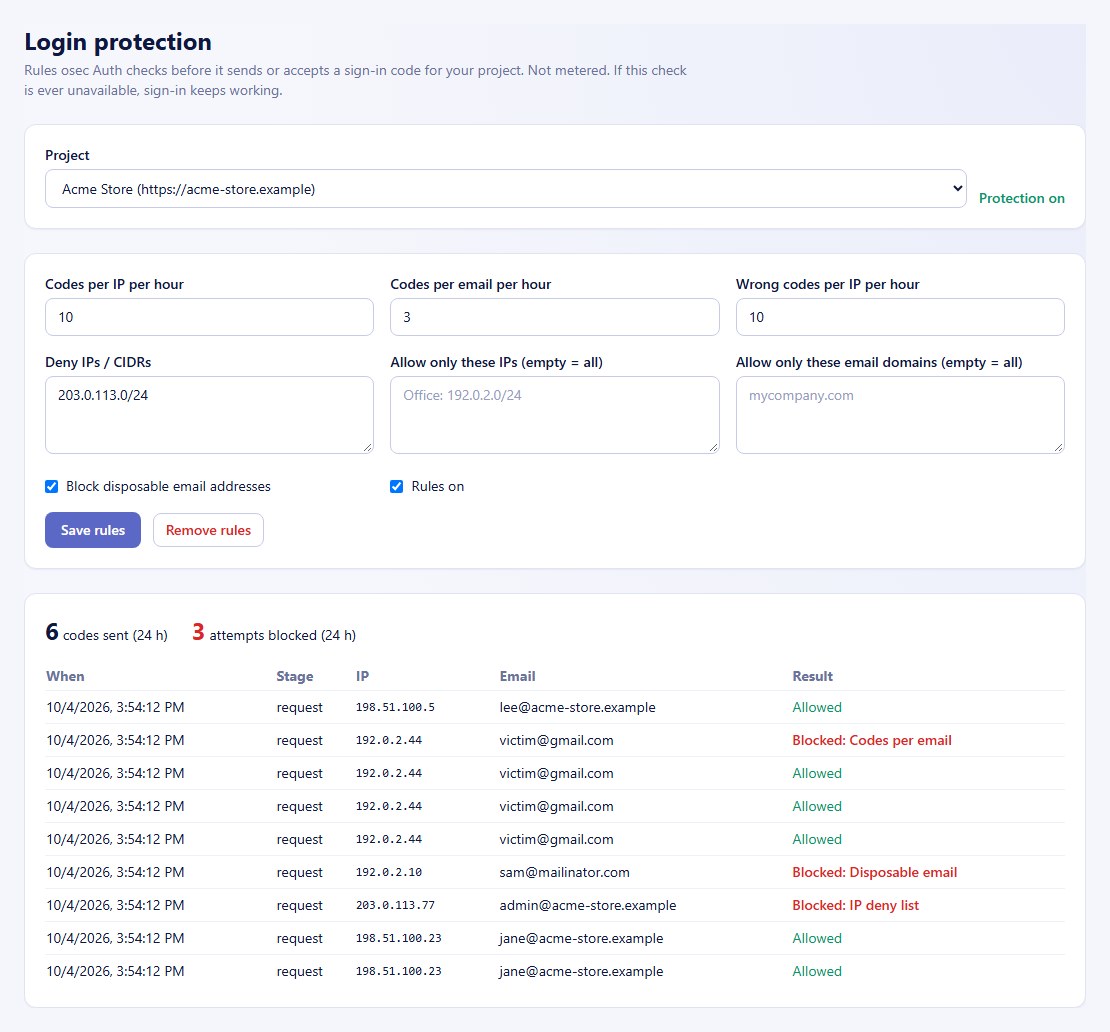
Task: Click IP address 203.0.113.77
Action: point(395,905)
